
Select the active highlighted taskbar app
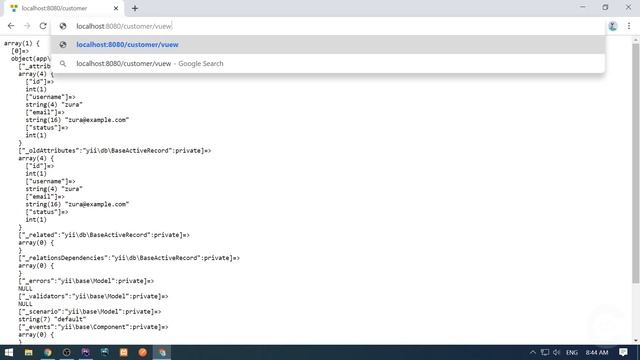pos(162,352)
